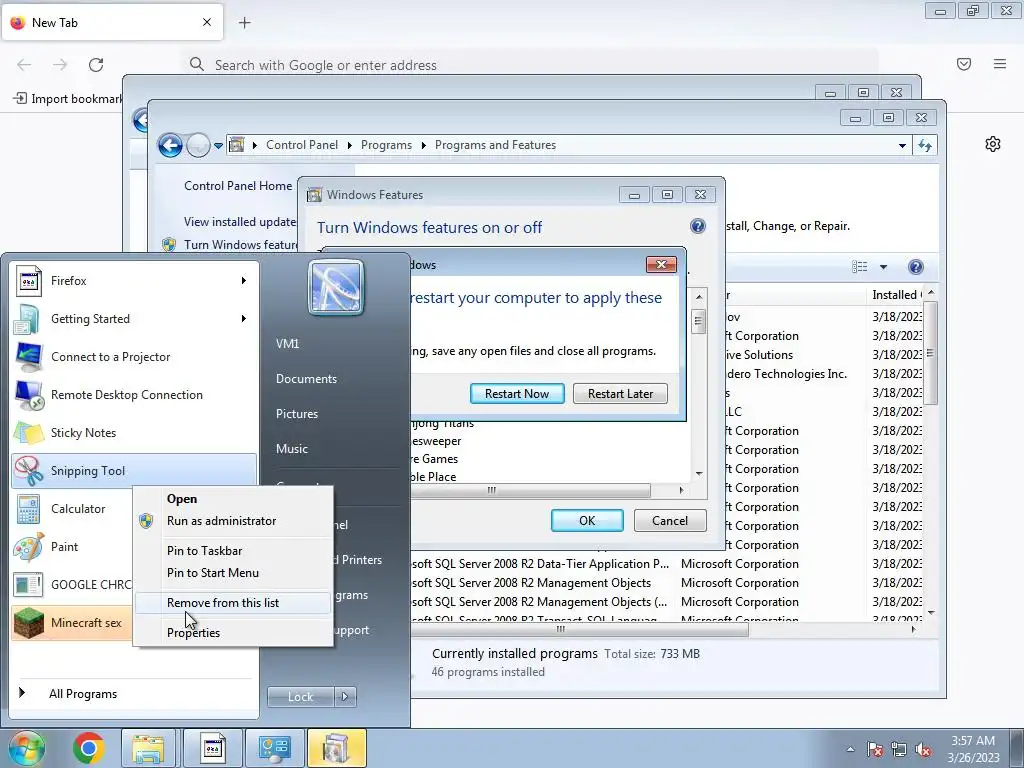
Task: Open recent pages dropdown next to back button
Action: pyautogui.click(x=218, y=146)
